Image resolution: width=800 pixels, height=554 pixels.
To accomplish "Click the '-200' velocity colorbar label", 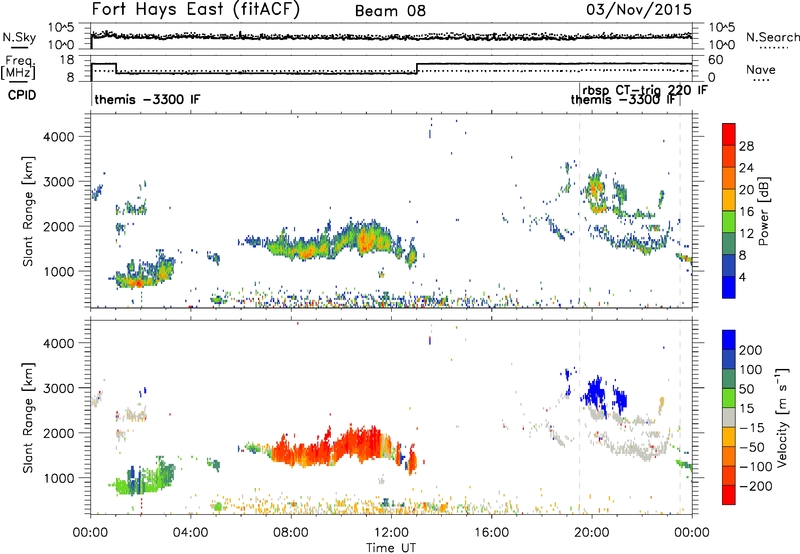I will point(756,486).
